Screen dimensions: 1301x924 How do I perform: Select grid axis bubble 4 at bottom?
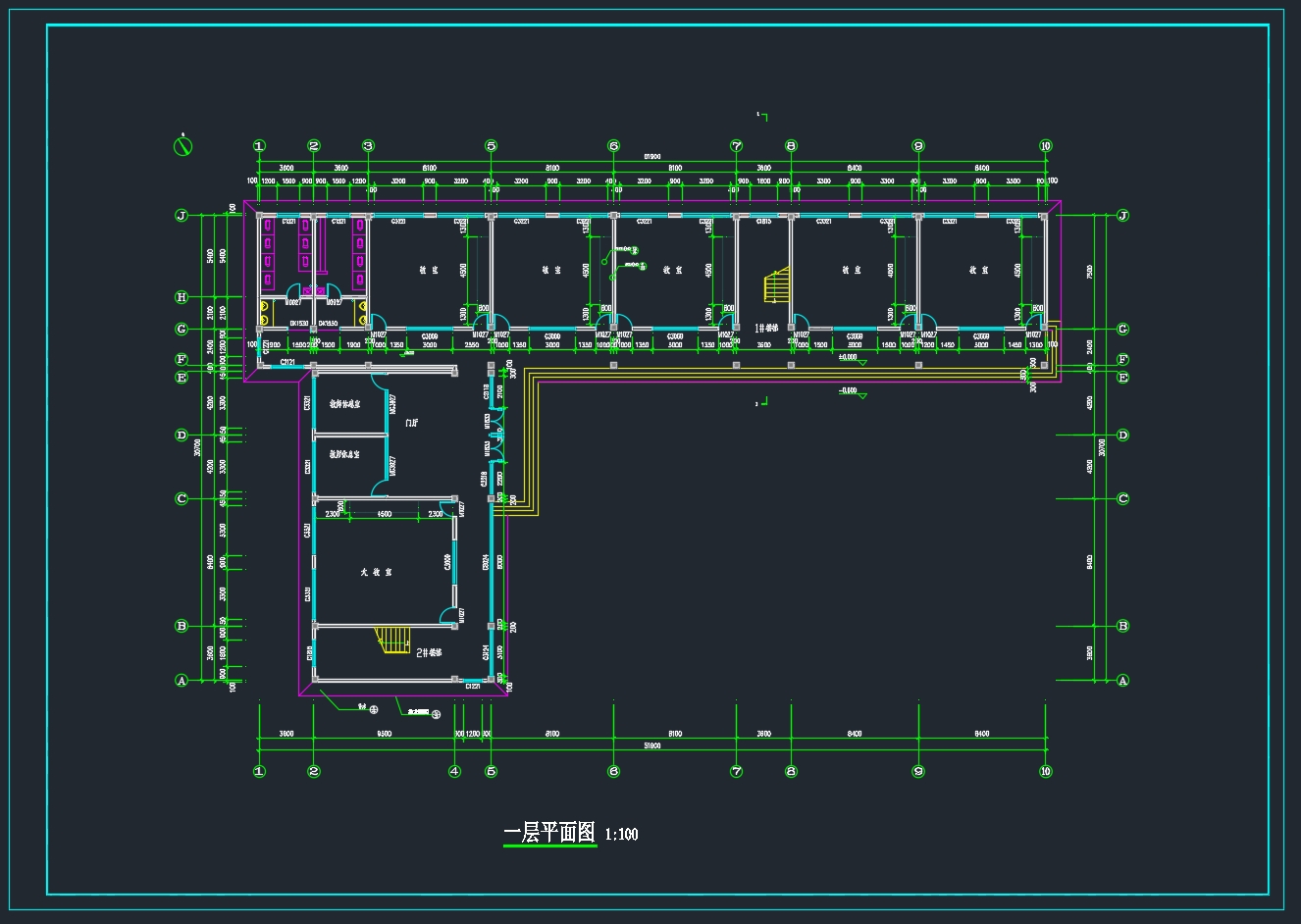tap(454, 771)
